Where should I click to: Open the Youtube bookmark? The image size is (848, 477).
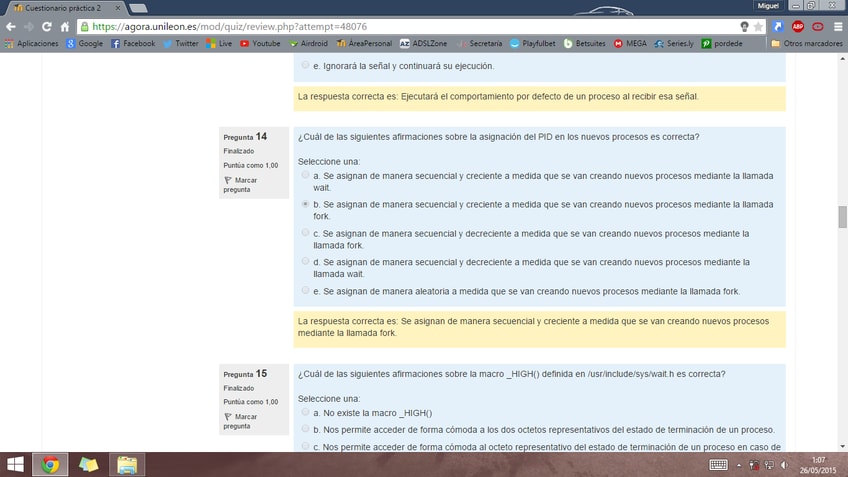[260, 44]
